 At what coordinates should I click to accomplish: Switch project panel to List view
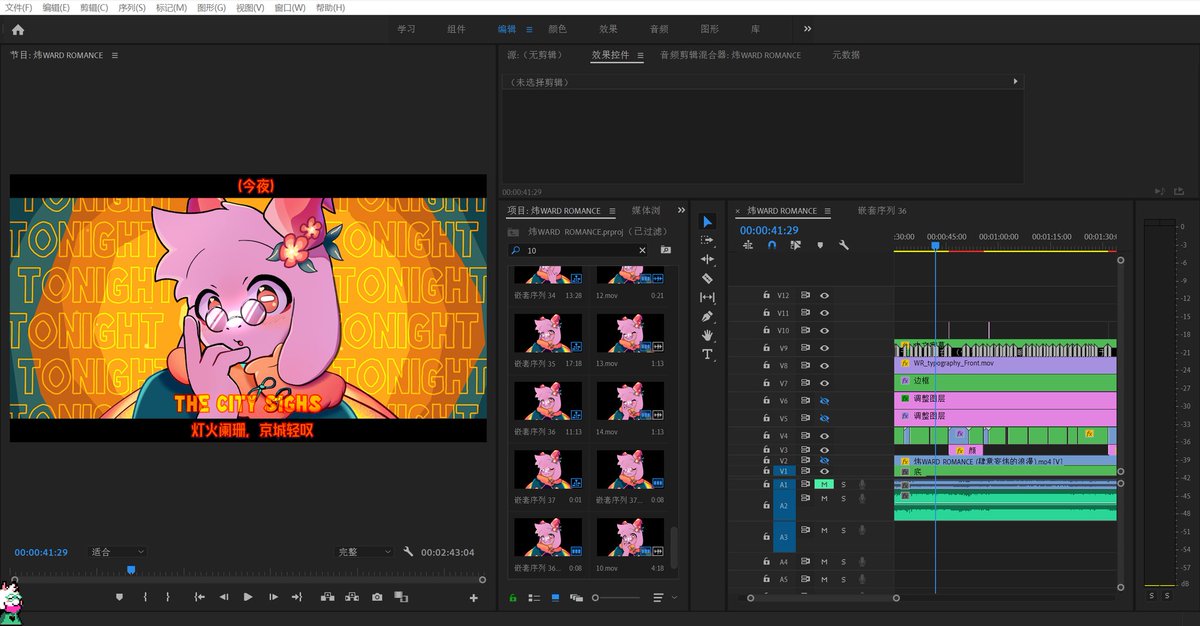pos(534,598)
